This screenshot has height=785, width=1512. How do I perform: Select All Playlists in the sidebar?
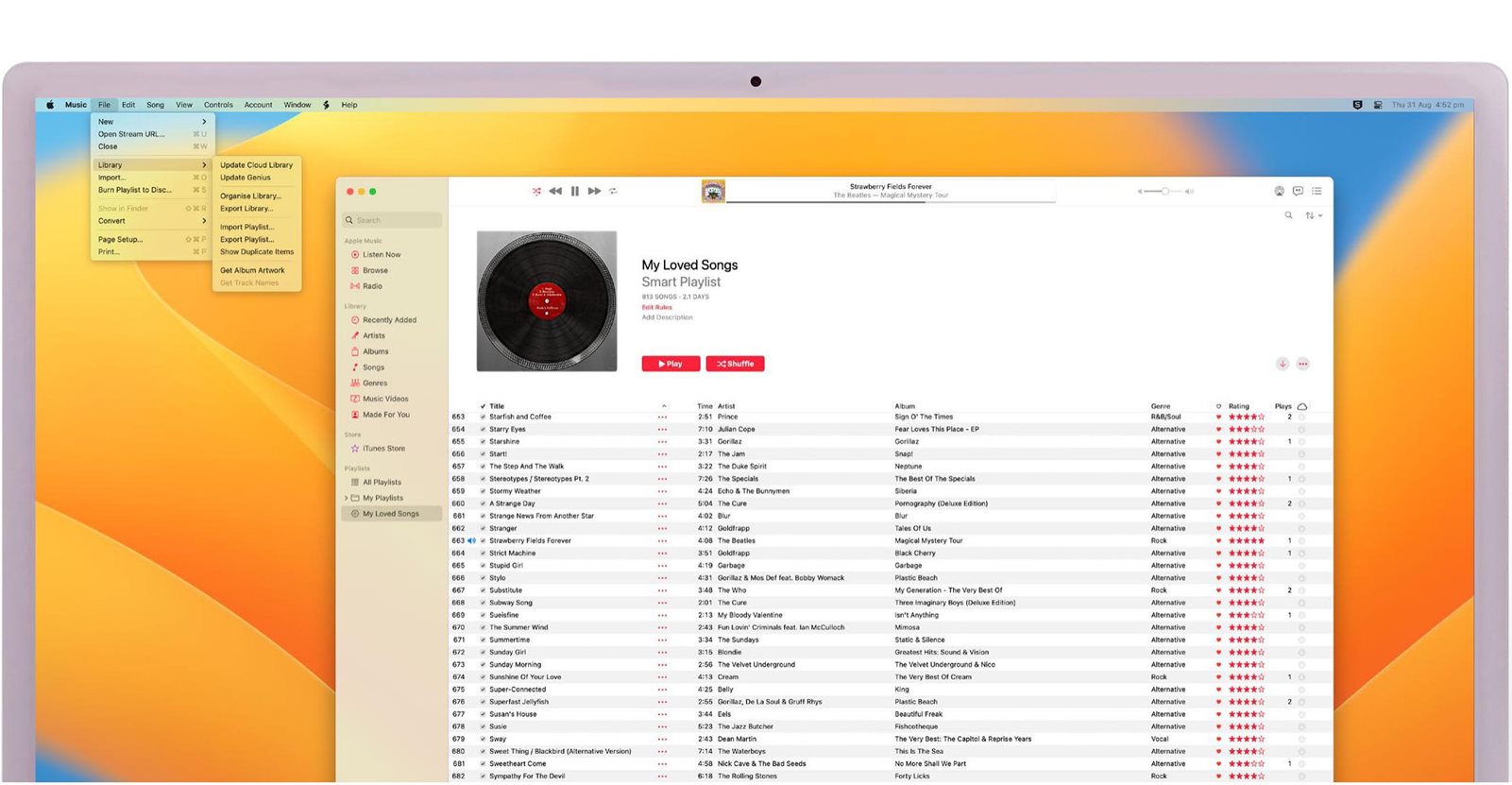382,482
